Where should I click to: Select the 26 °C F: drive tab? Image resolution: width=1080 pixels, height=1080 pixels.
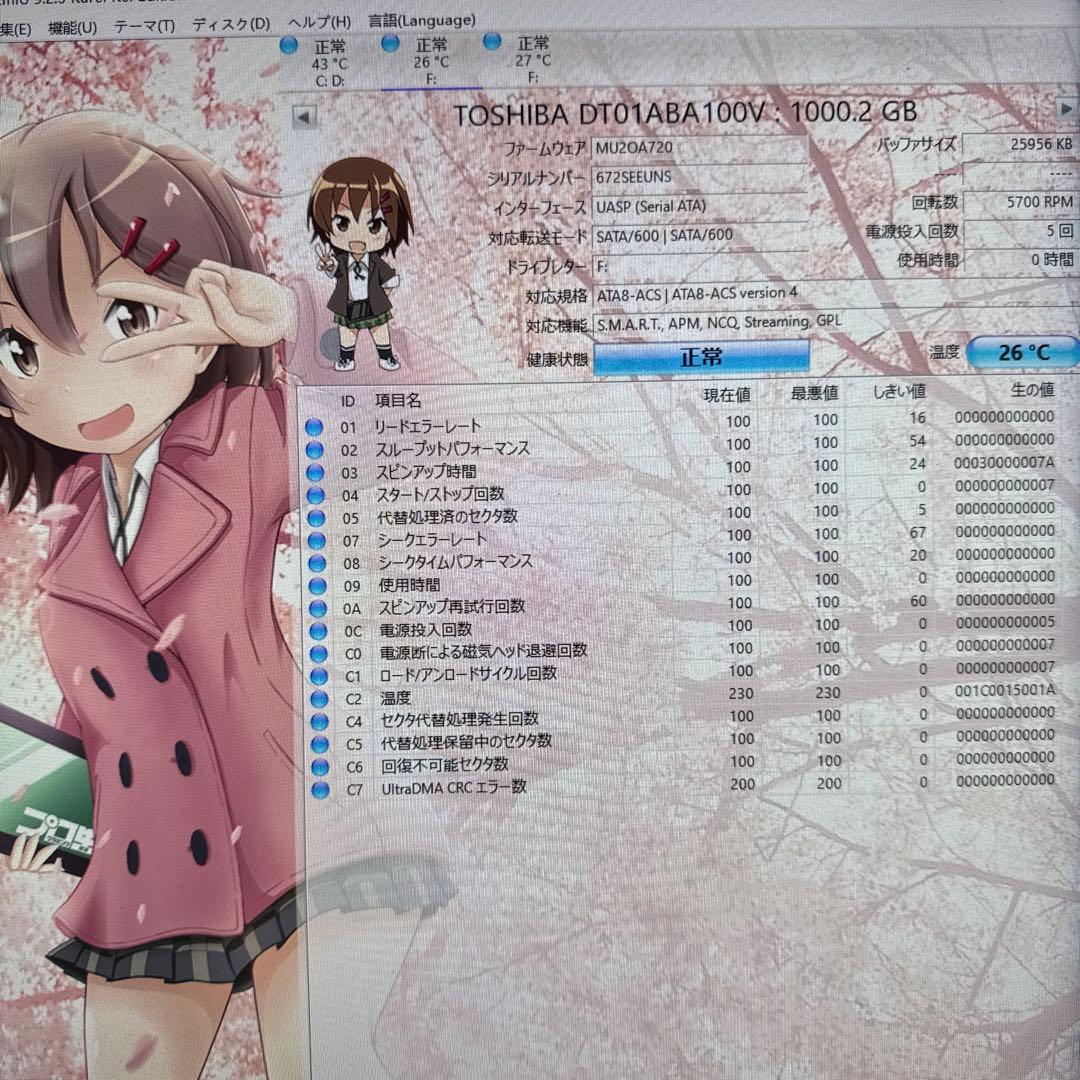pos(431,62)
